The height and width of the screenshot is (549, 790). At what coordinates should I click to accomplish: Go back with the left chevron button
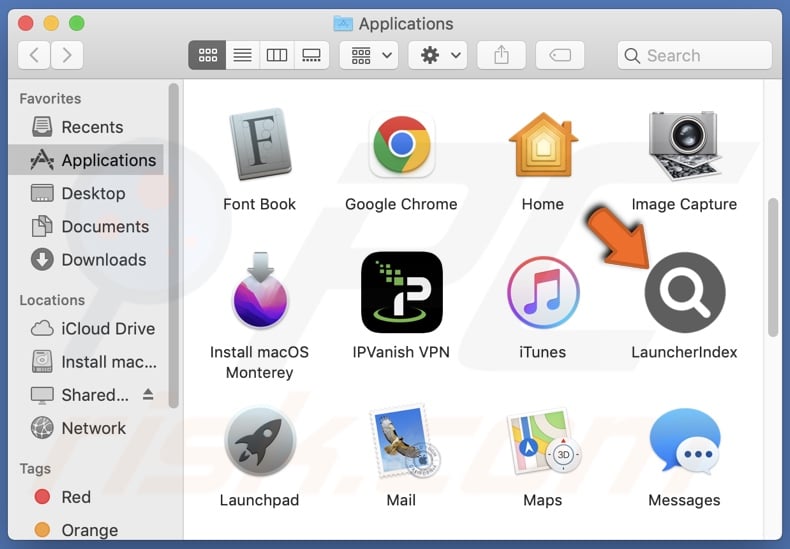[x=34, y=55]
